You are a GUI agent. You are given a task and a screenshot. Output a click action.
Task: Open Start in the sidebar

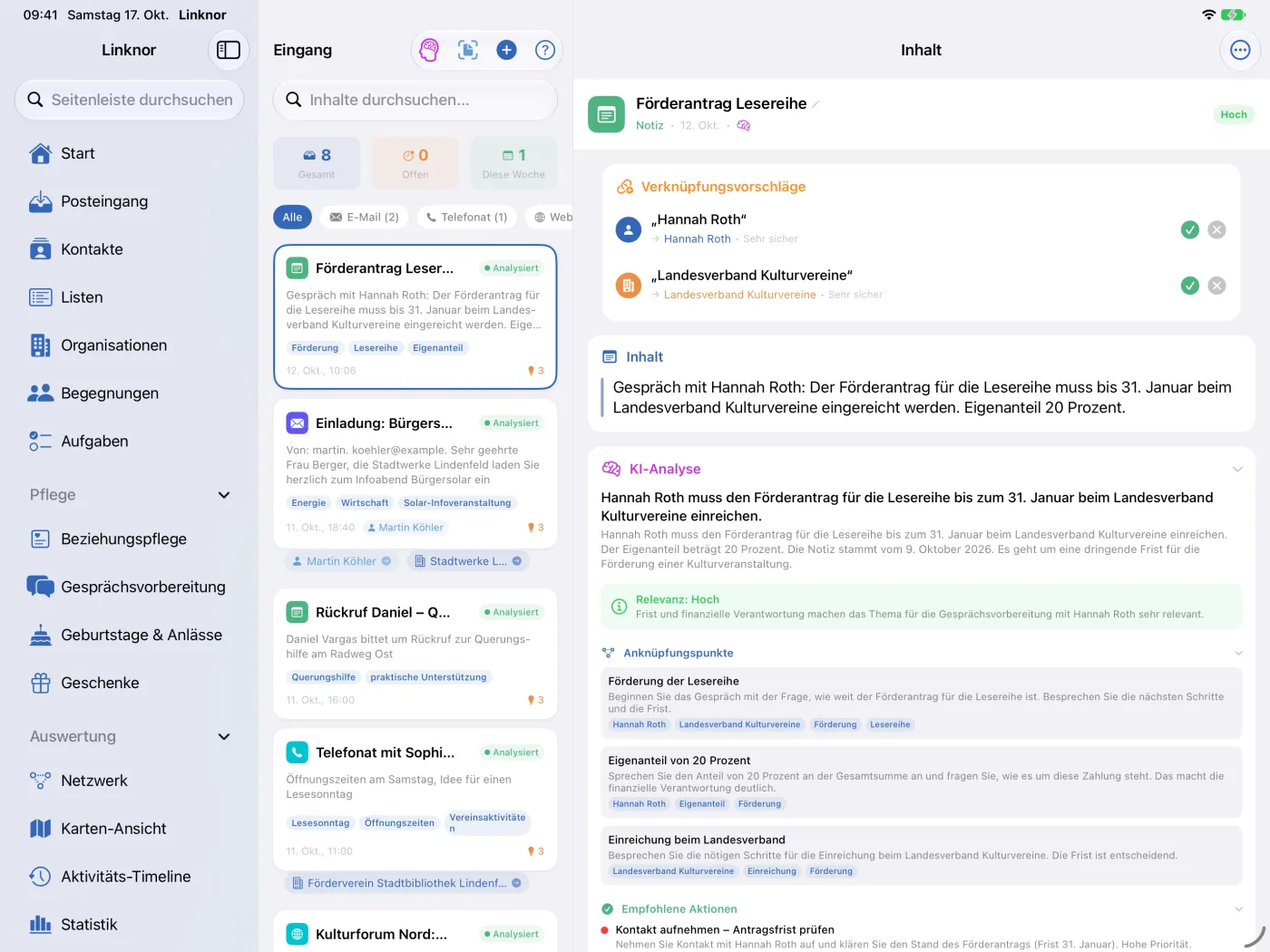click(129, 153)
